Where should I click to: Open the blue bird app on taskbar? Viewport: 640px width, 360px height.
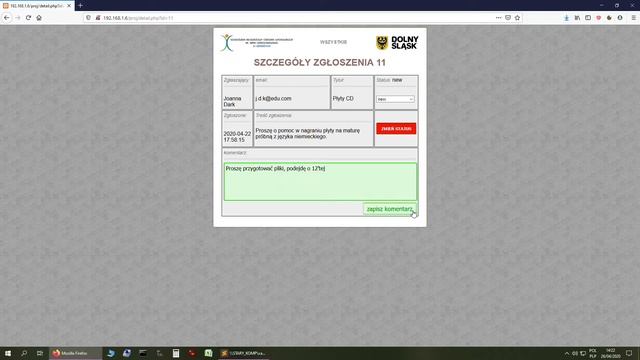click(111, 353)
